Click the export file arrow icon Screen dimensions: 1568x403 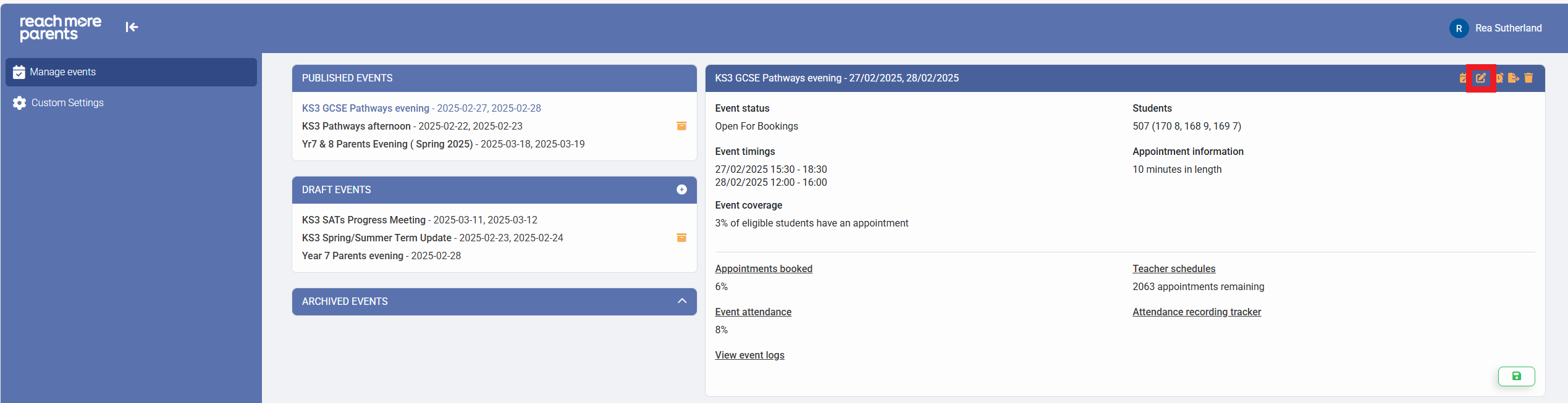tap(1513, 78)
